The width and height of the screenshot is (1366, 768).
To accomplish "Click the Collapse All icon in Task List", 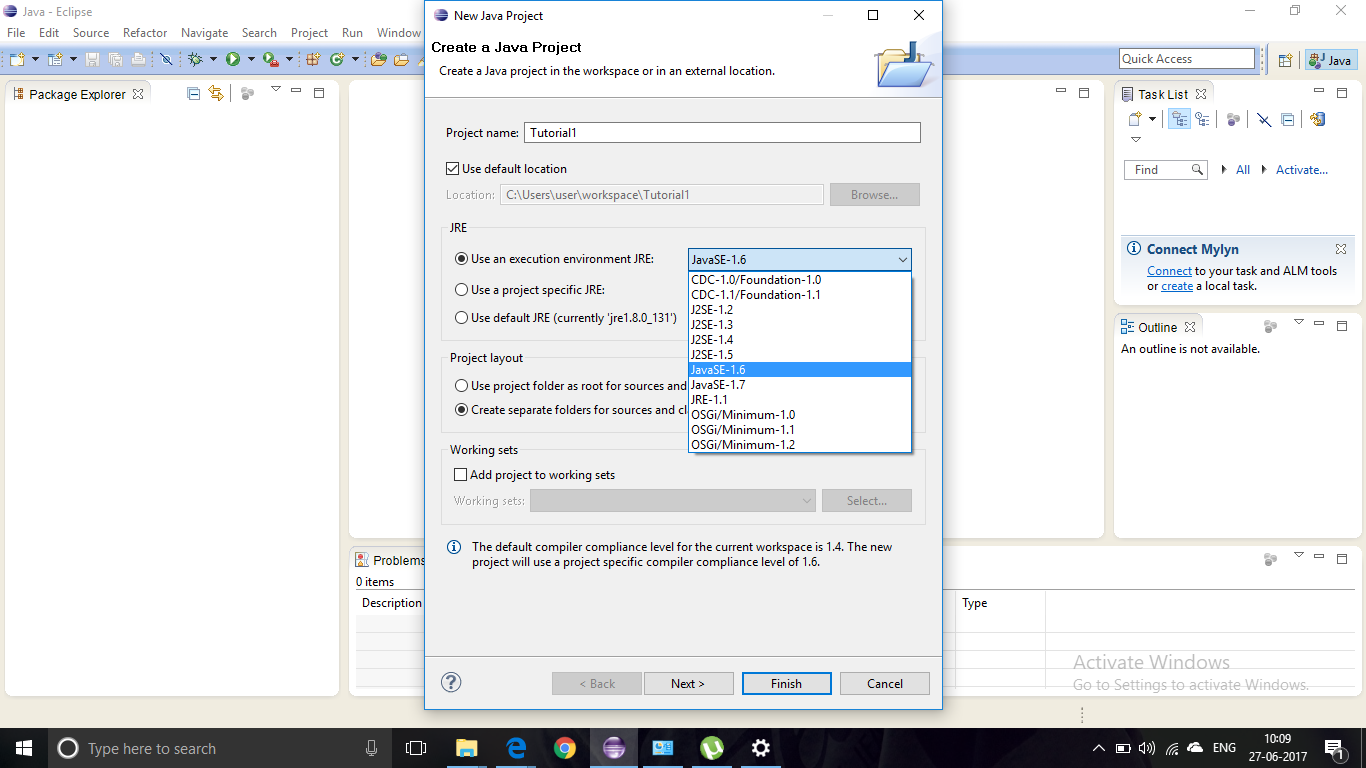I will (1288, 119).
